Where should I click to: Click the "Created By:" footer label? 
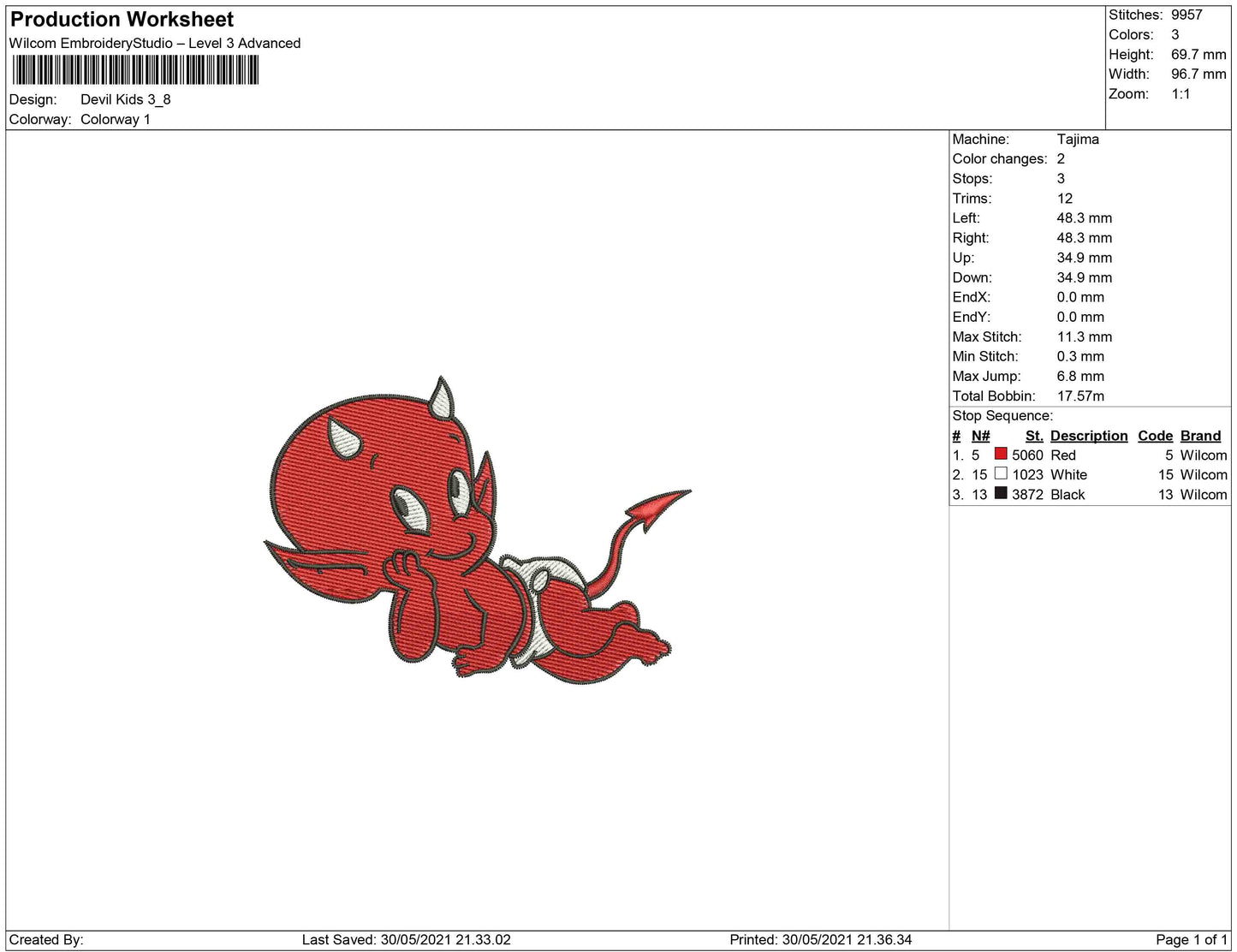point(46,939)
